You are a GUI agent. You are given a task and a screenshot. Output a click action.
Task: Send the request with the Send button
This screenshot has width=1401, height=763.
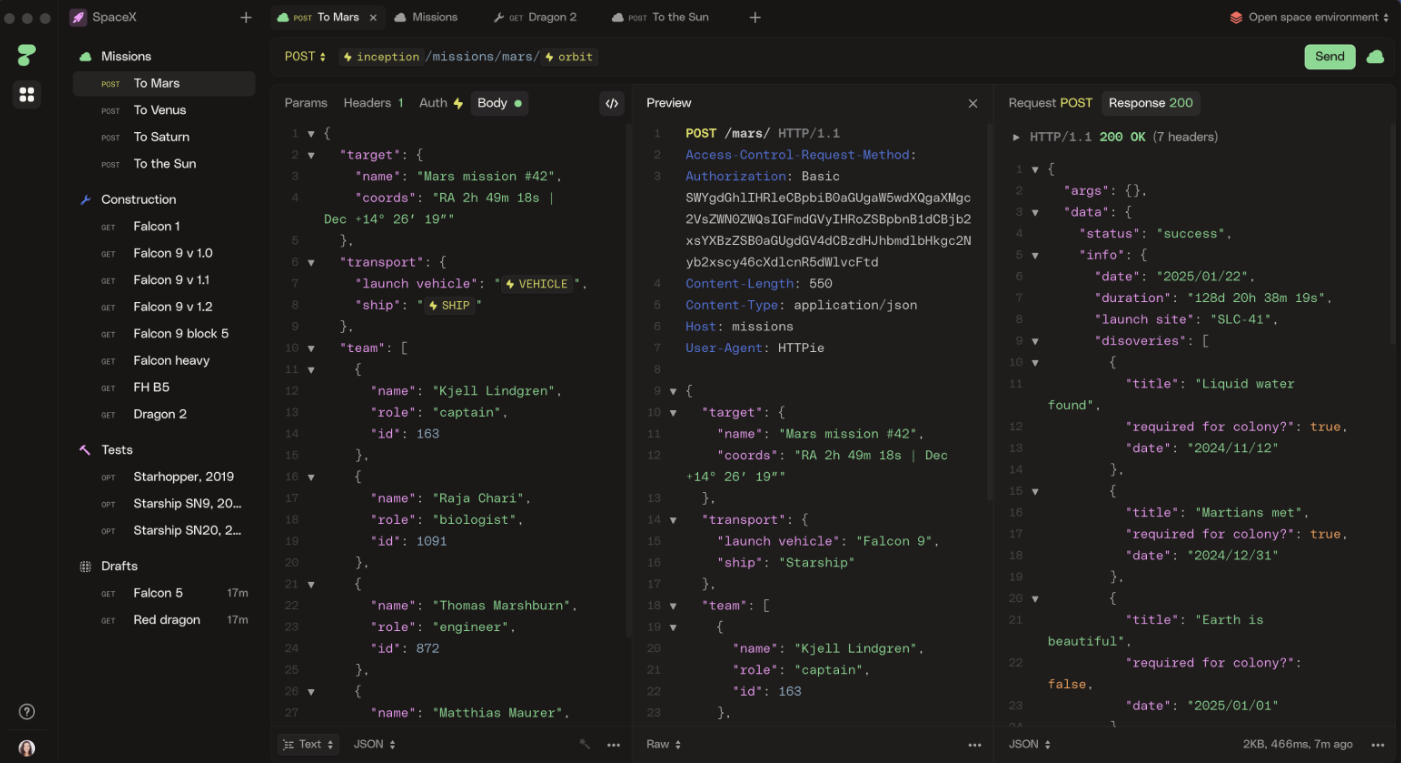click(1330, 57)
